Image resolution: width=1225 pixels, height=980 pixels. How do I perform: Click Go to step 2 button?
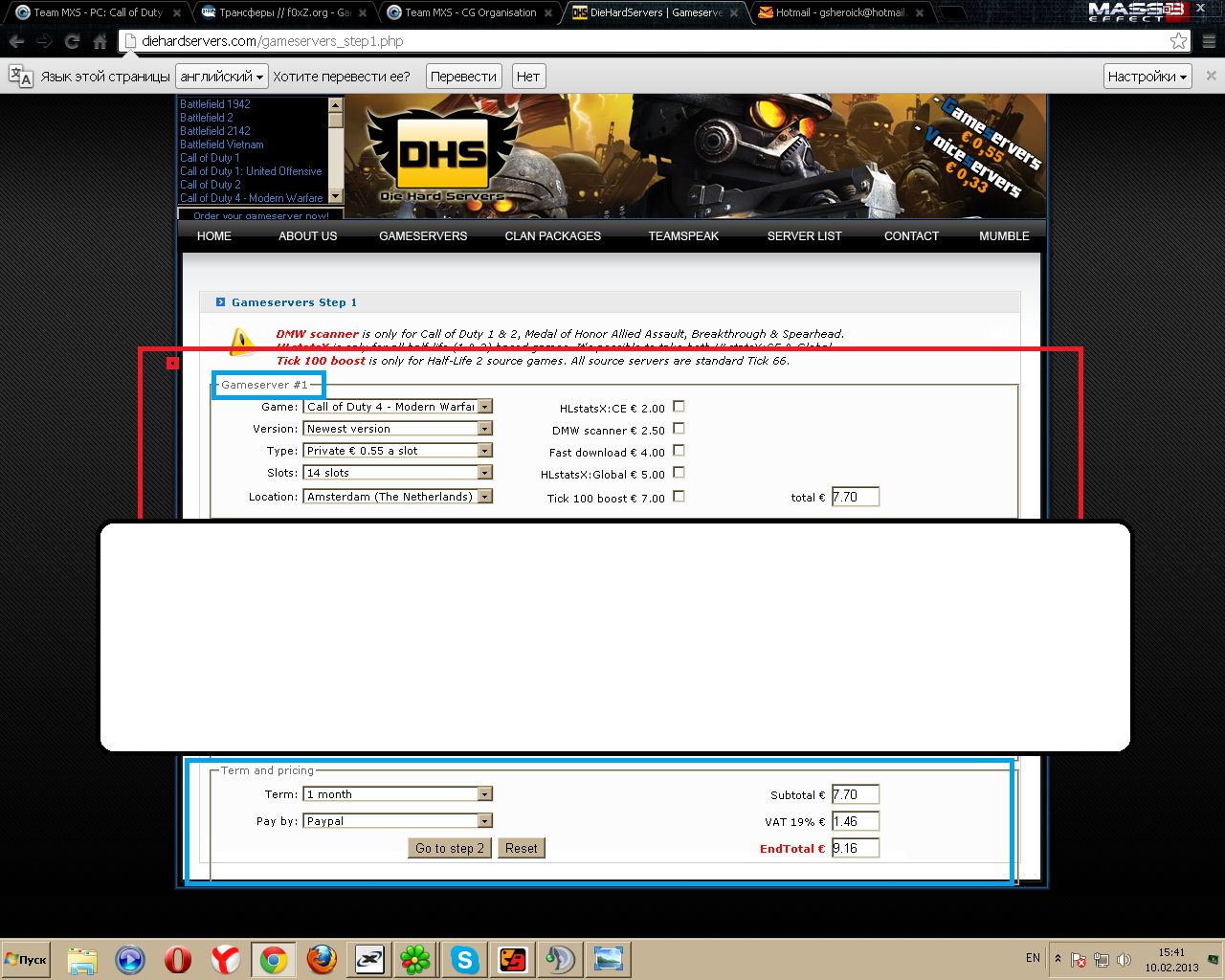point(450,848)
